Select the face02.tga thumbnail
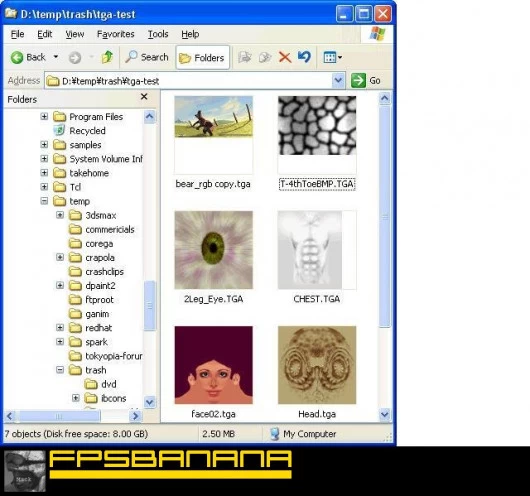 click(x=214, y=365)
